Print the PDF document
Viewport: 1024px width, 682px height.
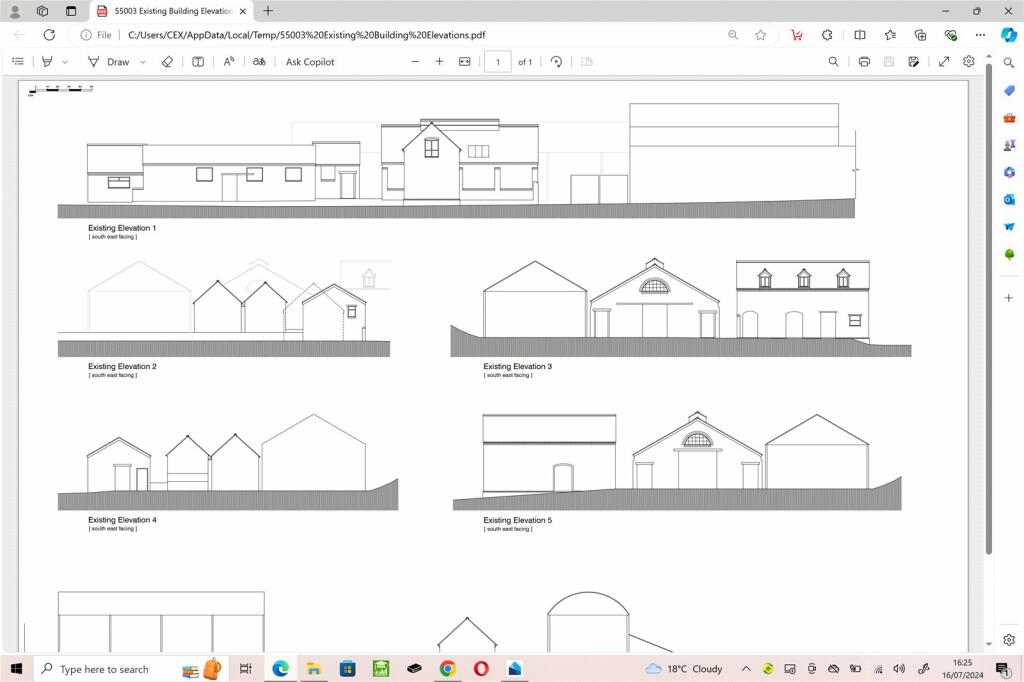(864, 62)
